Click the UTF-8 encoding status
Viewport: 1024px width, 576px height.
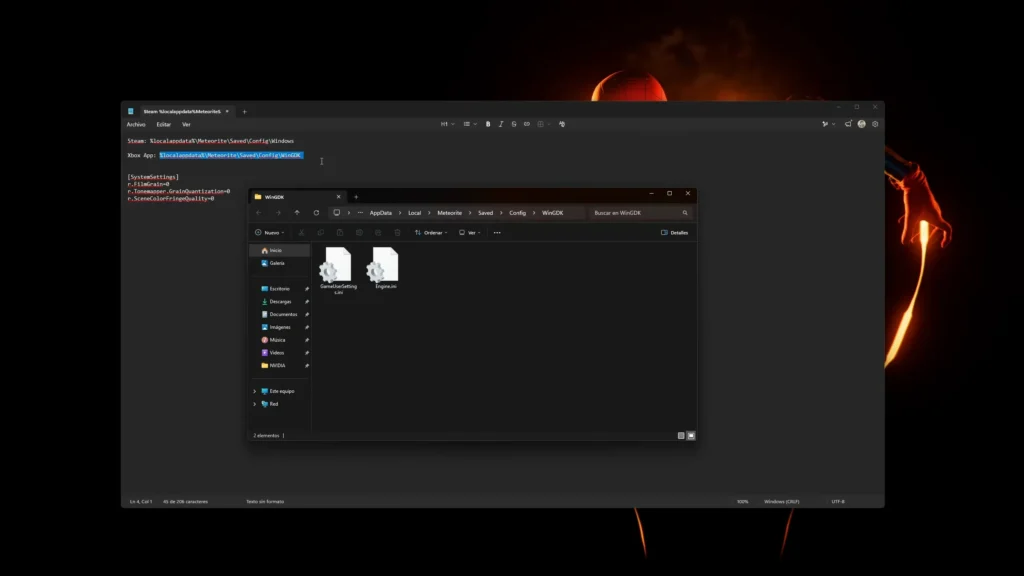[838, 502]
